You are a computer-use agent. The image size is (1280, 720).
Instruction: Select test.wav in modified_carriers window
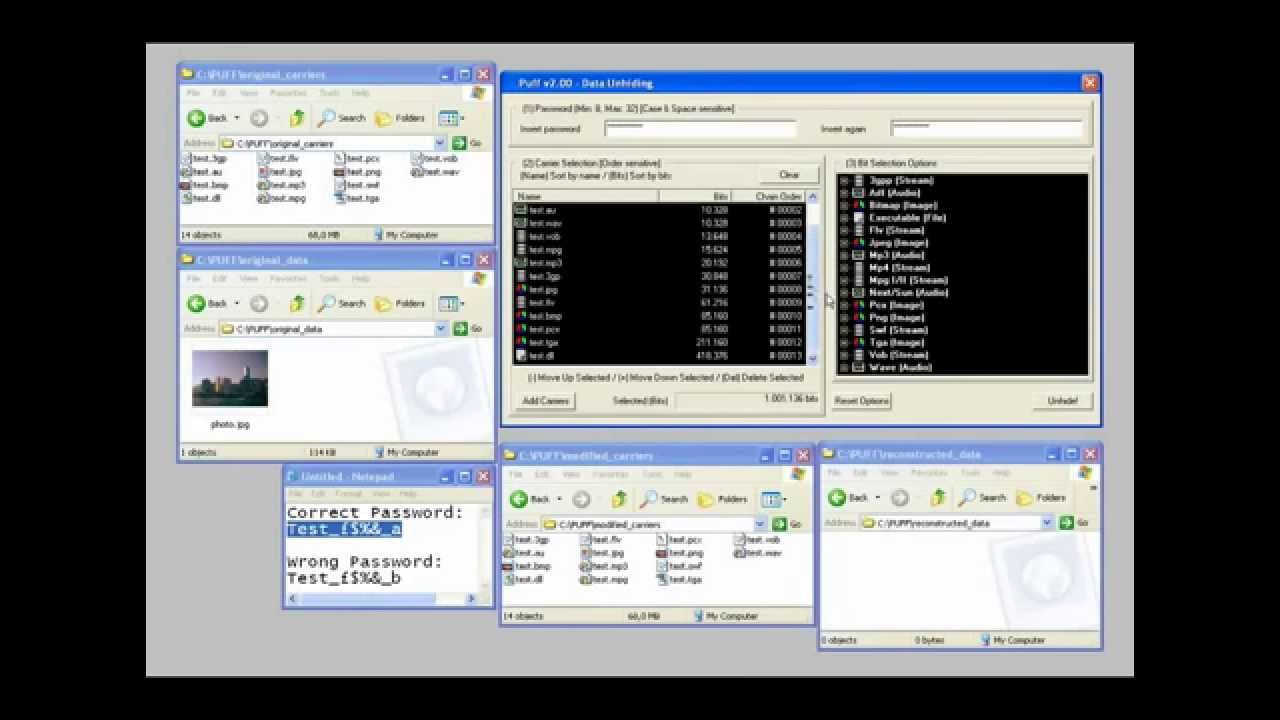758,552
